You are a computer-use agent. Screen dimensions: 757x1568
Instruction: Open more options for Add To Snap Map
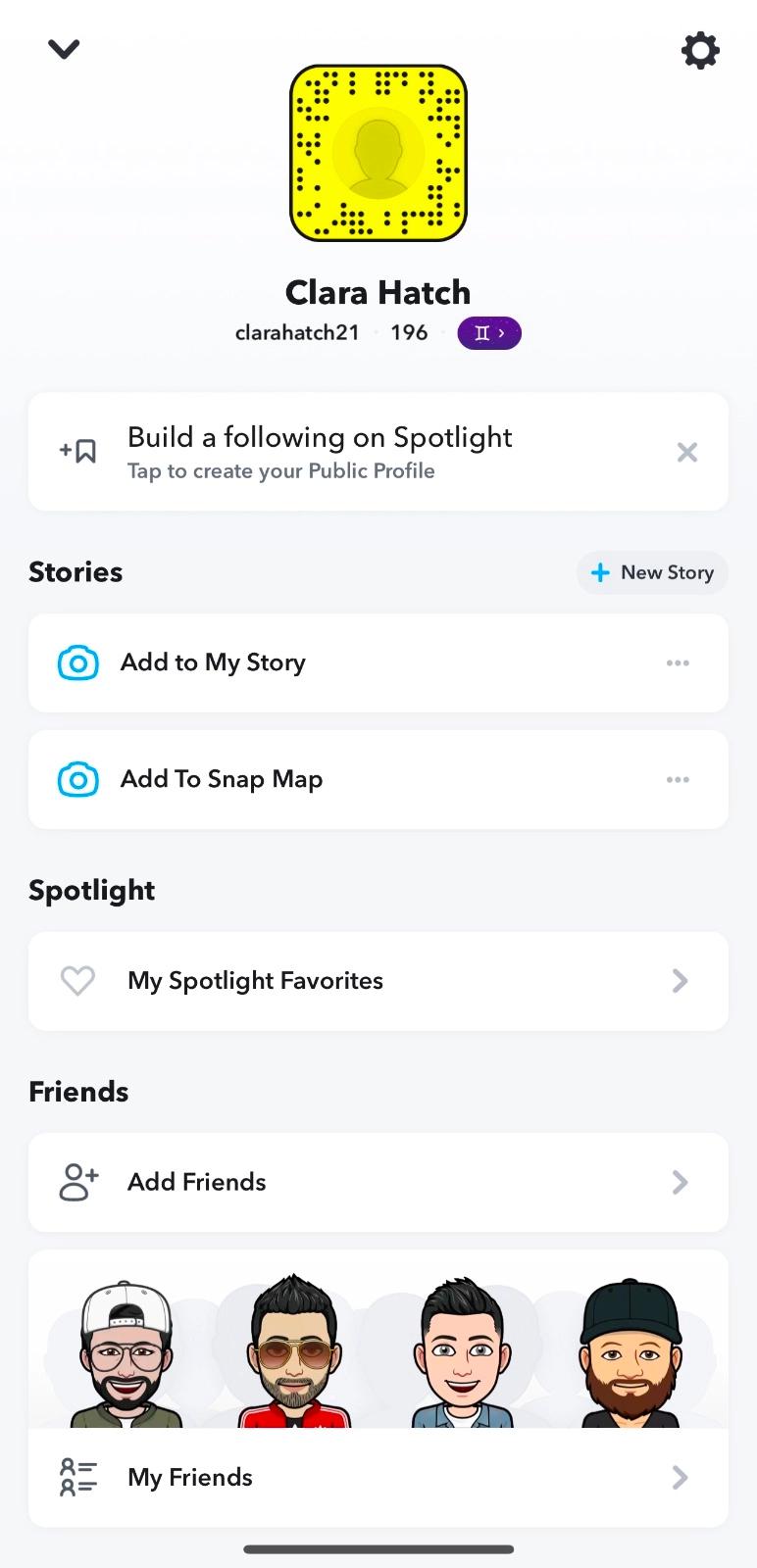click(x=678, y=780)
